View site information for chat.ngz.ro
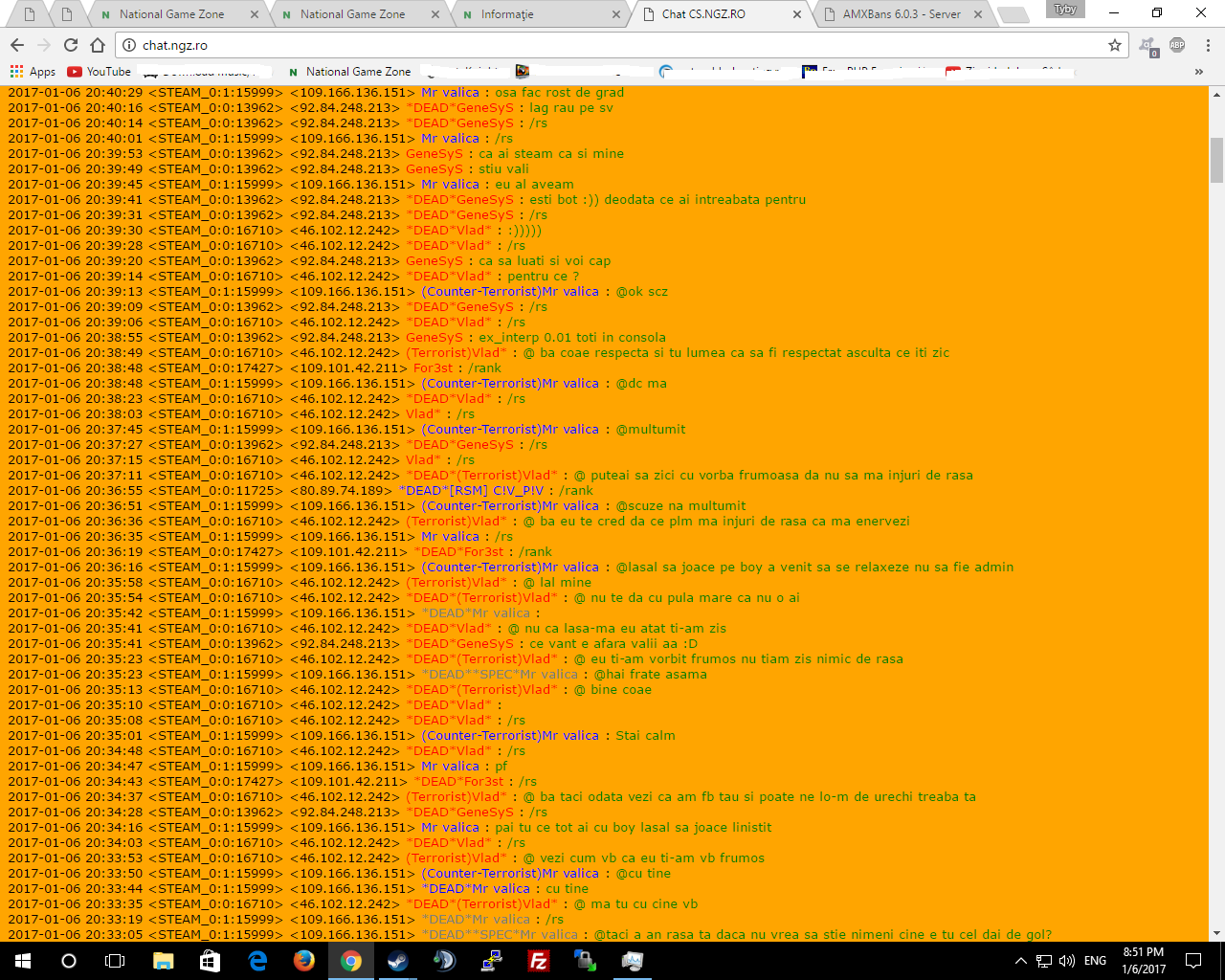This screenshot has height=980, width=1225. [x=129, y=45]
